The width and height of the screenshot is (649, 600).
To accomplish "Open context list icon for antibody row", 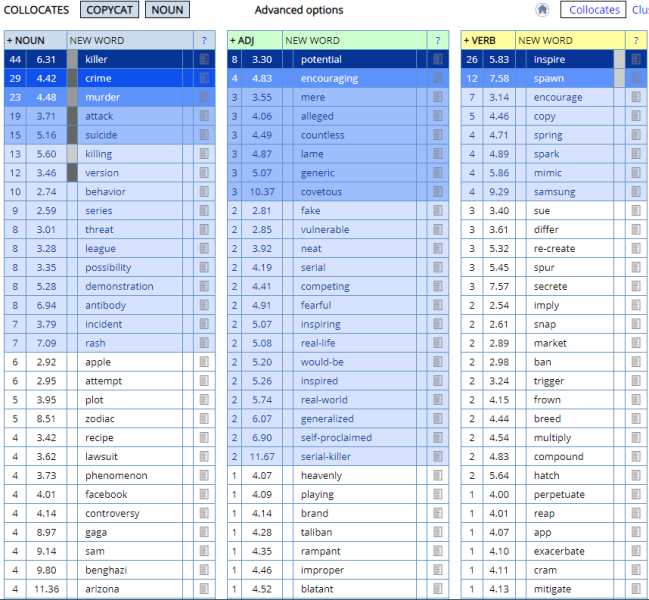I will click(x=204, y=305).
